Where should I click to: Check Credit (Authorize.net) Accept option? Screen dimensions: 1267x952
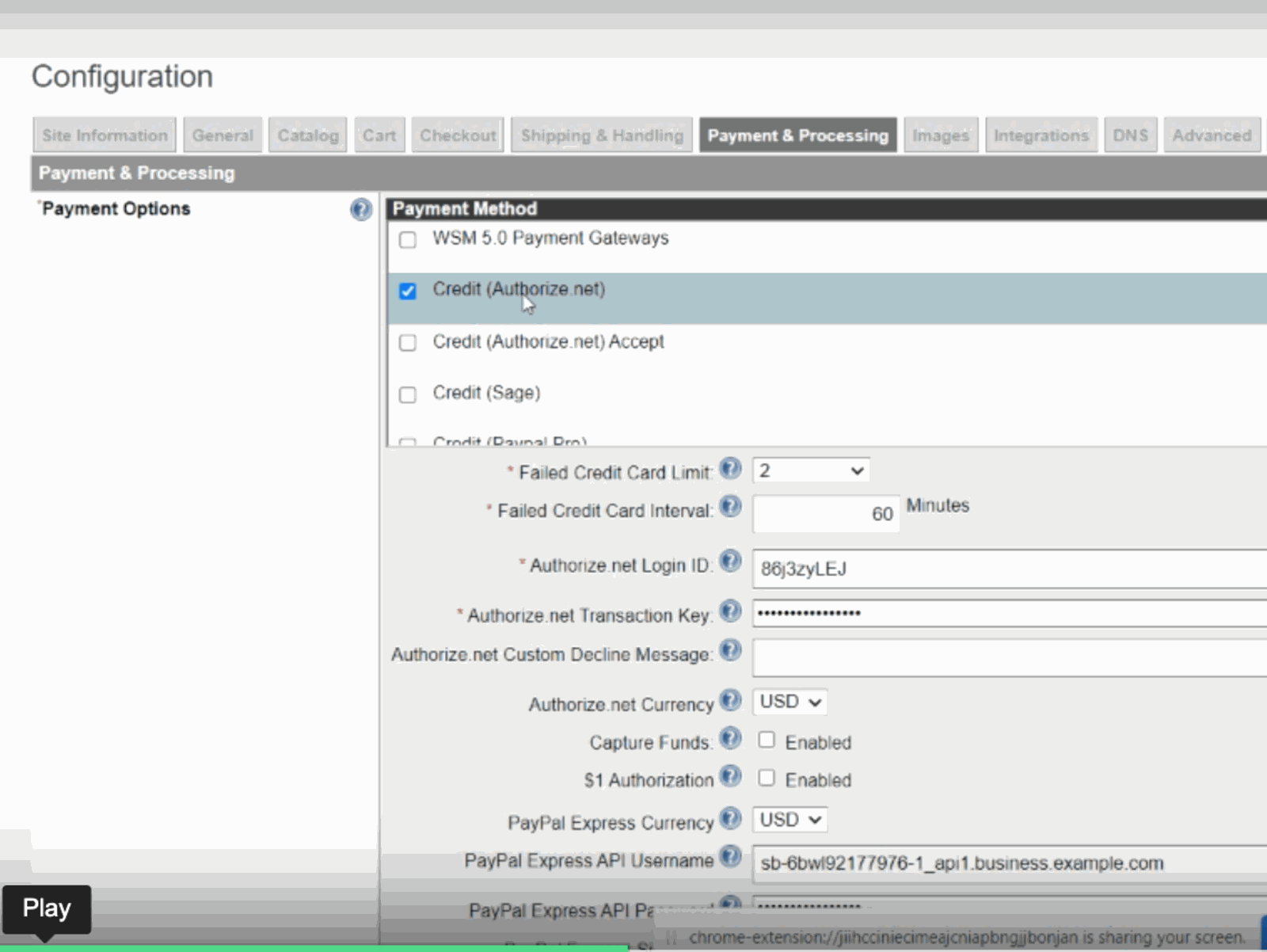click(408, 343)
